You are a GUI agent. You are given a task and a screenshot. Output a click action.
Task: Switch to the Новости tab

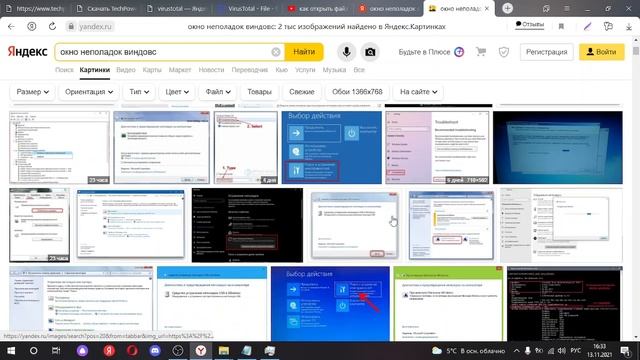click(211, 70)
